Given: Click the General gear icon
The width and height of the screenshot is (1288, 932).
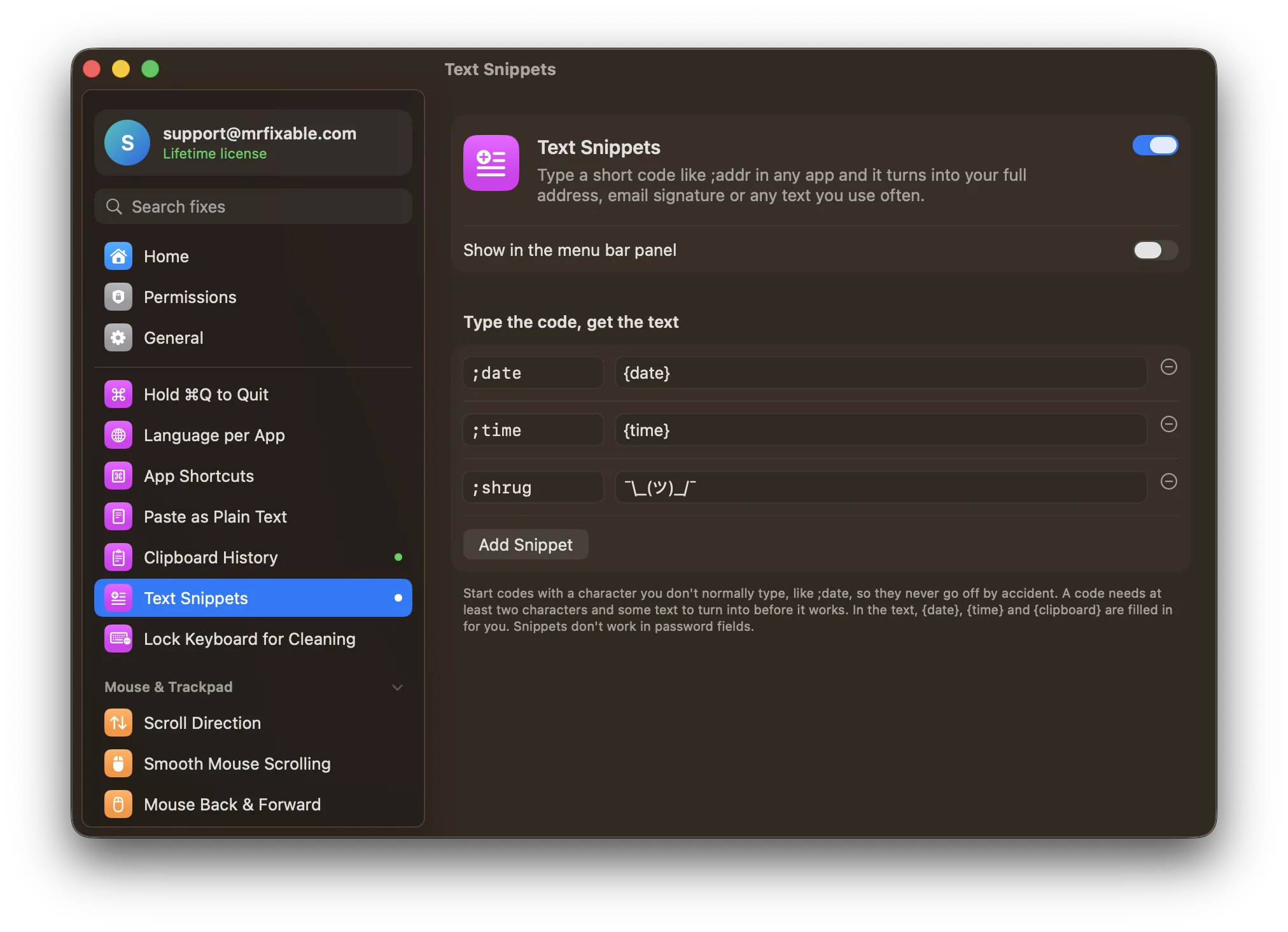Looking at the screenshot, I should pyautogui.click(x=118, y=337).
